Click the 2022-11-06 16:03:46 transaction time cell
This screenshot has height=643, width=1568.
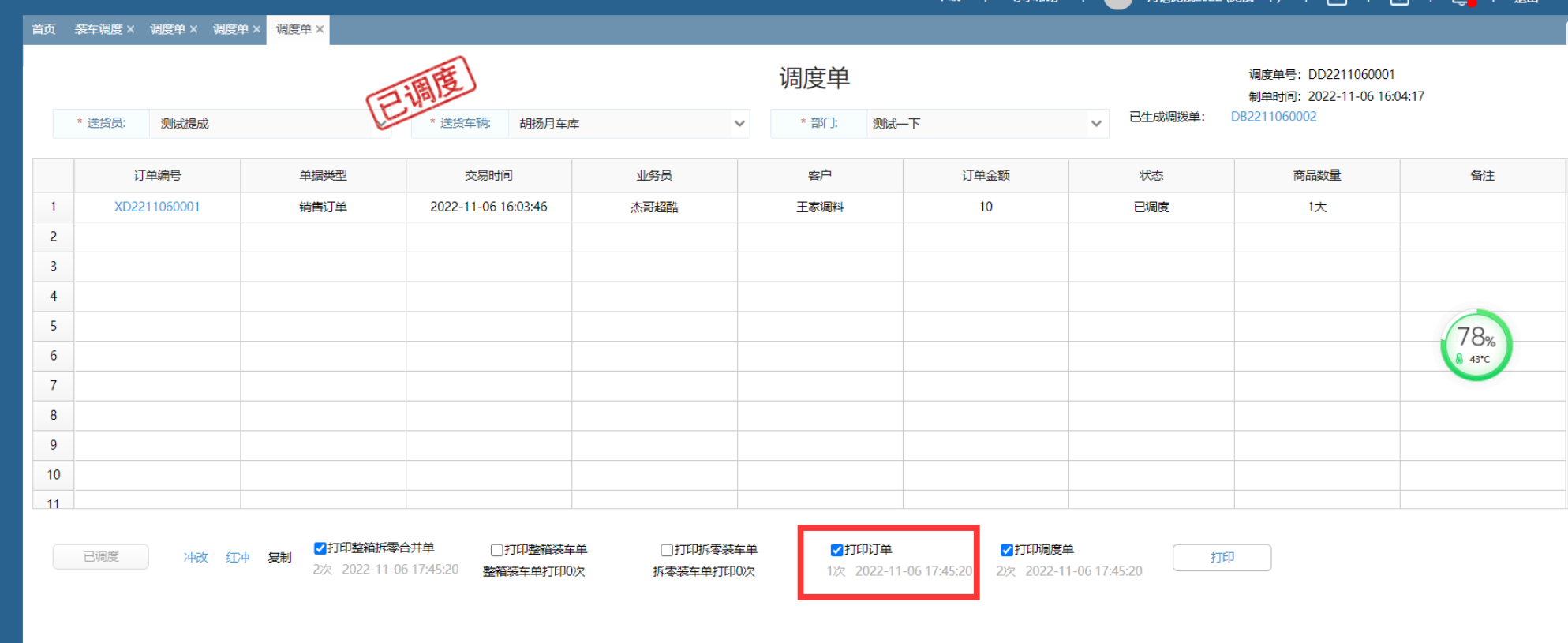tap(488, 207)
